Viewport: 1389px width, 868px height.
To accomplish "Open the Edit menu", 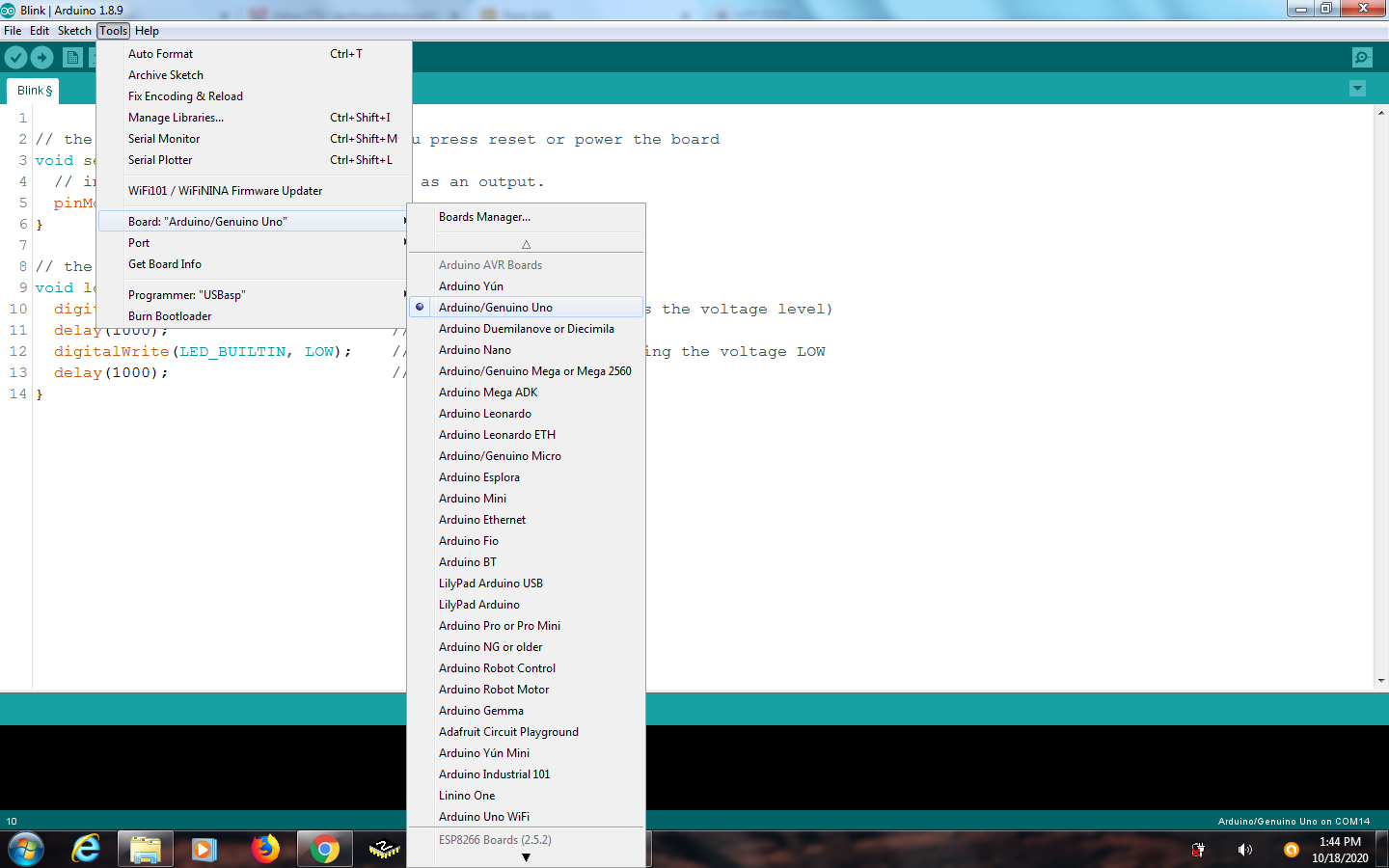I will point(40,31).
